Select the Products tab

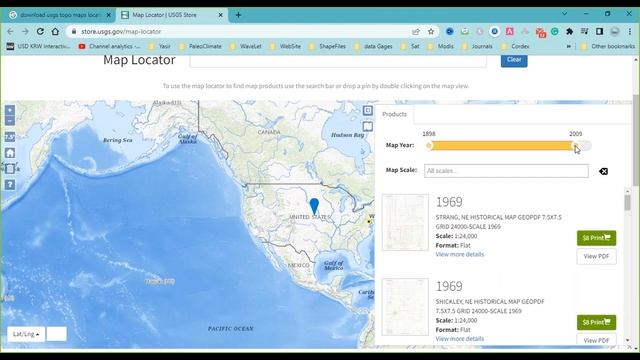click(x=394, y=114)
